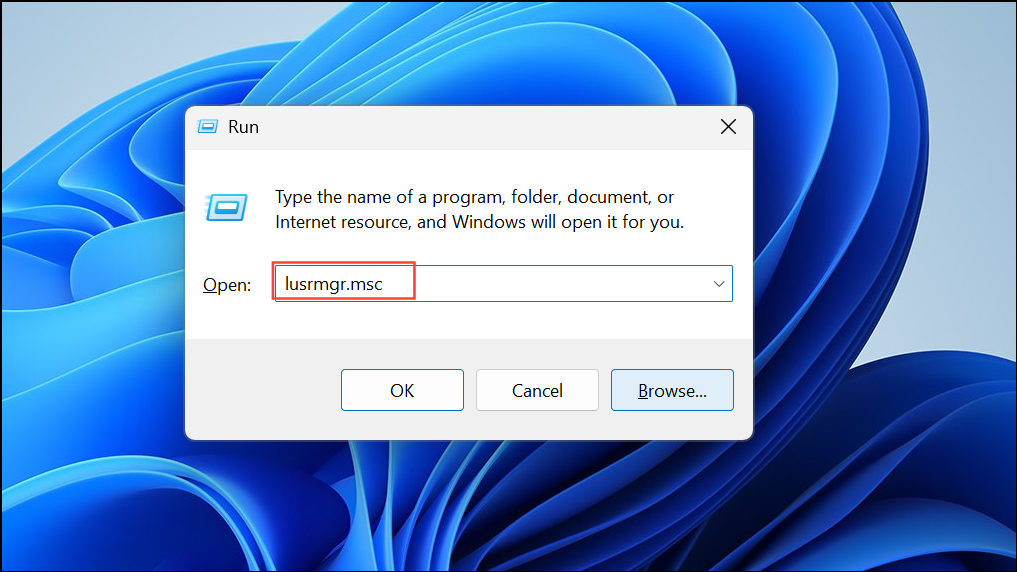Cancel the Run dialog
Viewport: 1017px width, 572px height.
click(x=537, y=390)
